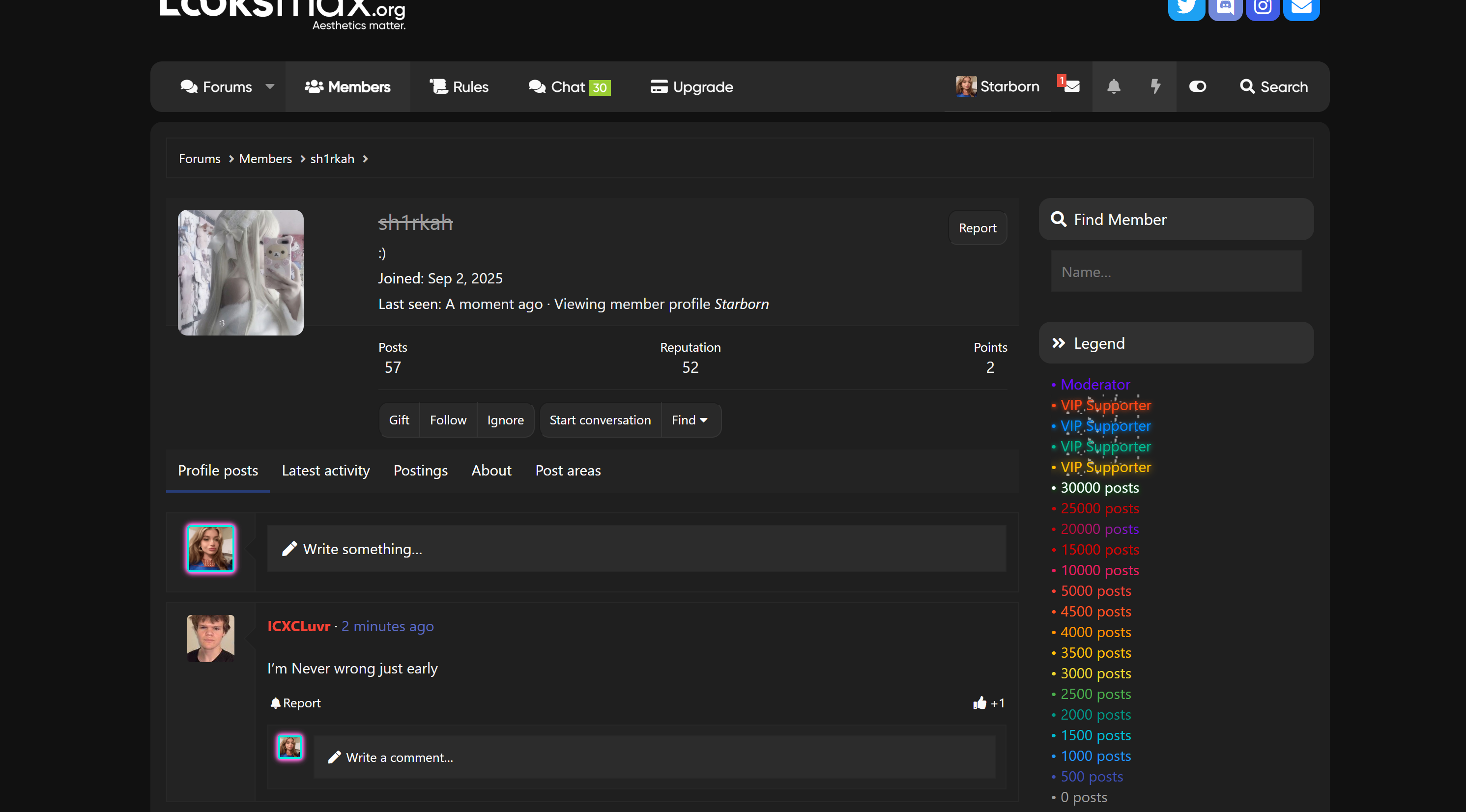Switch to the Post areas tab
The image size is (1466, 812).
568,470
